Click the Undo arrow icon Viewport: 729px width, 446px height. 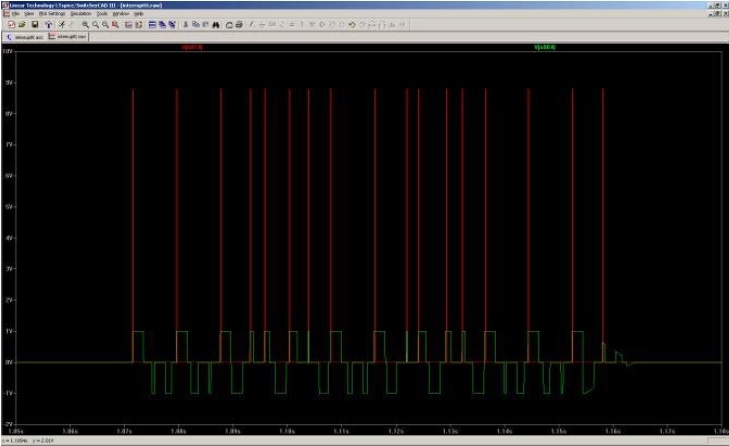pyautogui.click(x=352, y=25)
